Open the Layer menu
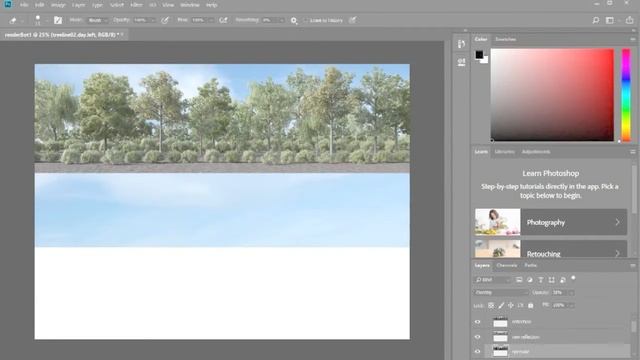The height and width of the screenshot is (360, 640). pyautogui.click(x=78, y=5)
